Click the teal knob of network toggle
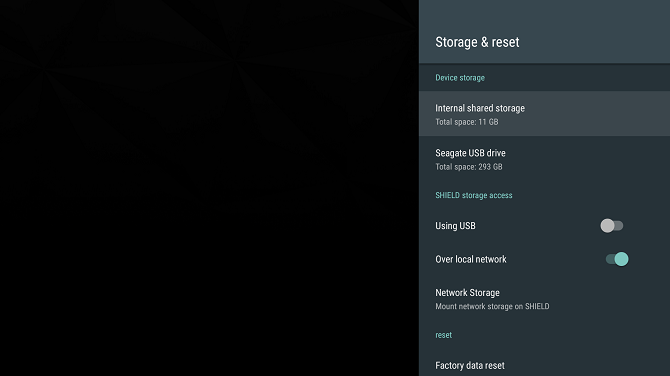This screenshot has width=670, height=376. (x=622, y=259)
